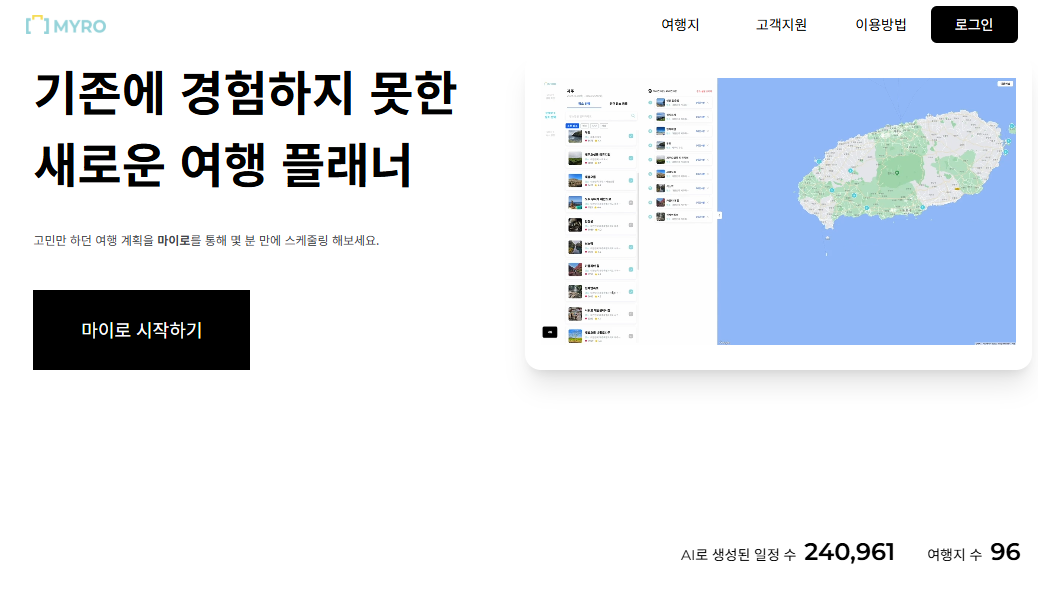This screenshot has width=1038, height=601.
Task: Click the 마이로 시작하기 button
Action: pyautogui.click(x=141, y=329)
